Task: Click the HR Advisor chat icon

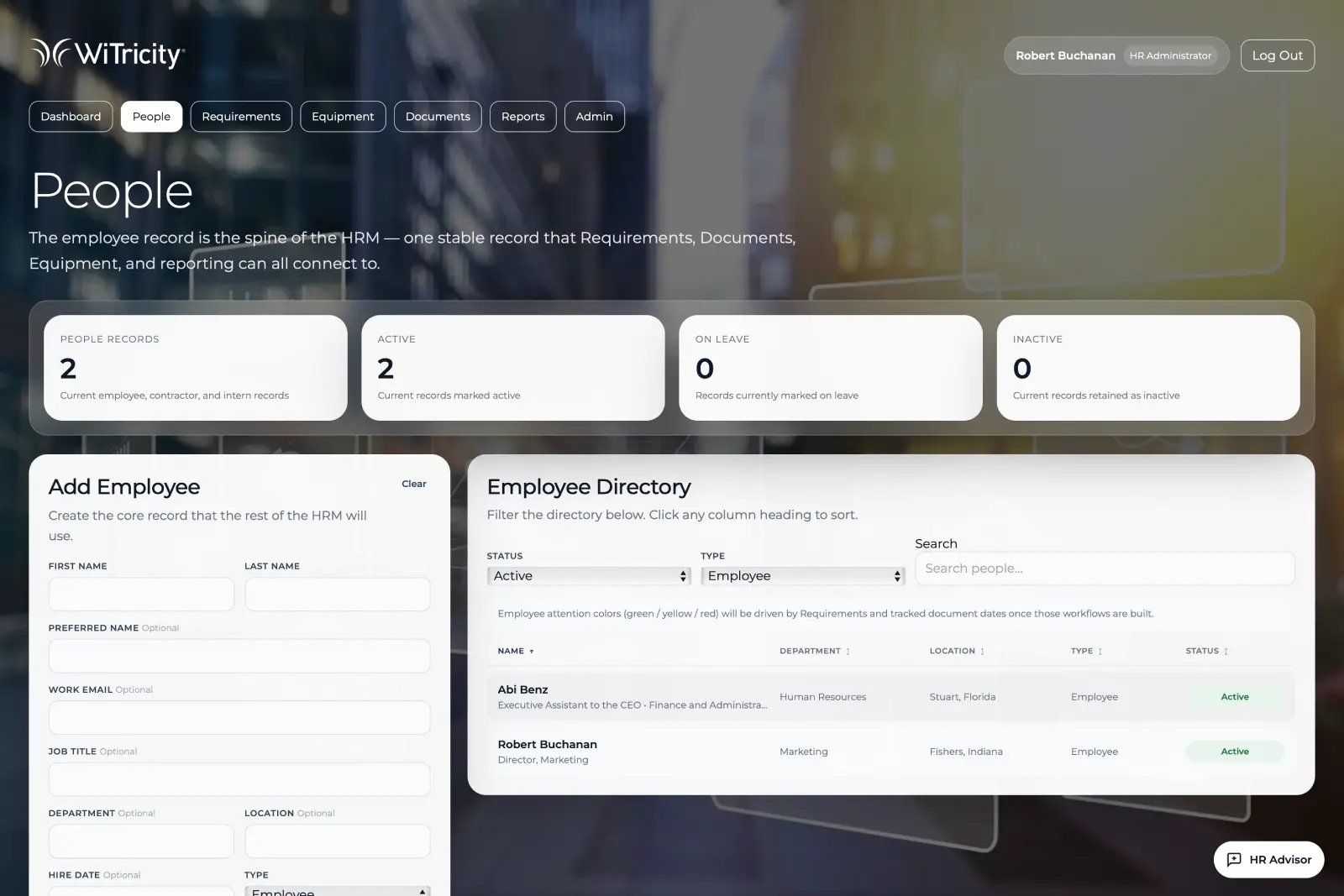Action: (x=1234, y=859)
